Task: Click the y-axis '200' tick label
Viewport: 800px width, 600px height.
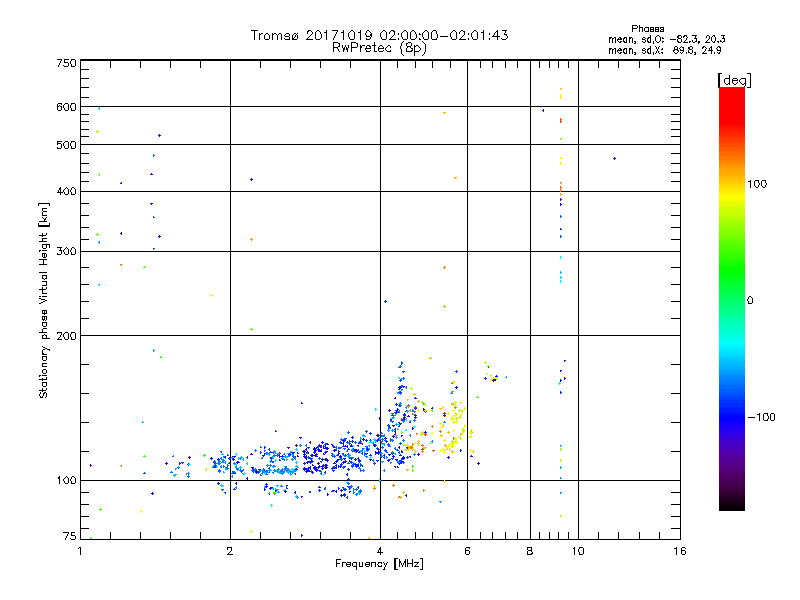Action: pos(66,336)
